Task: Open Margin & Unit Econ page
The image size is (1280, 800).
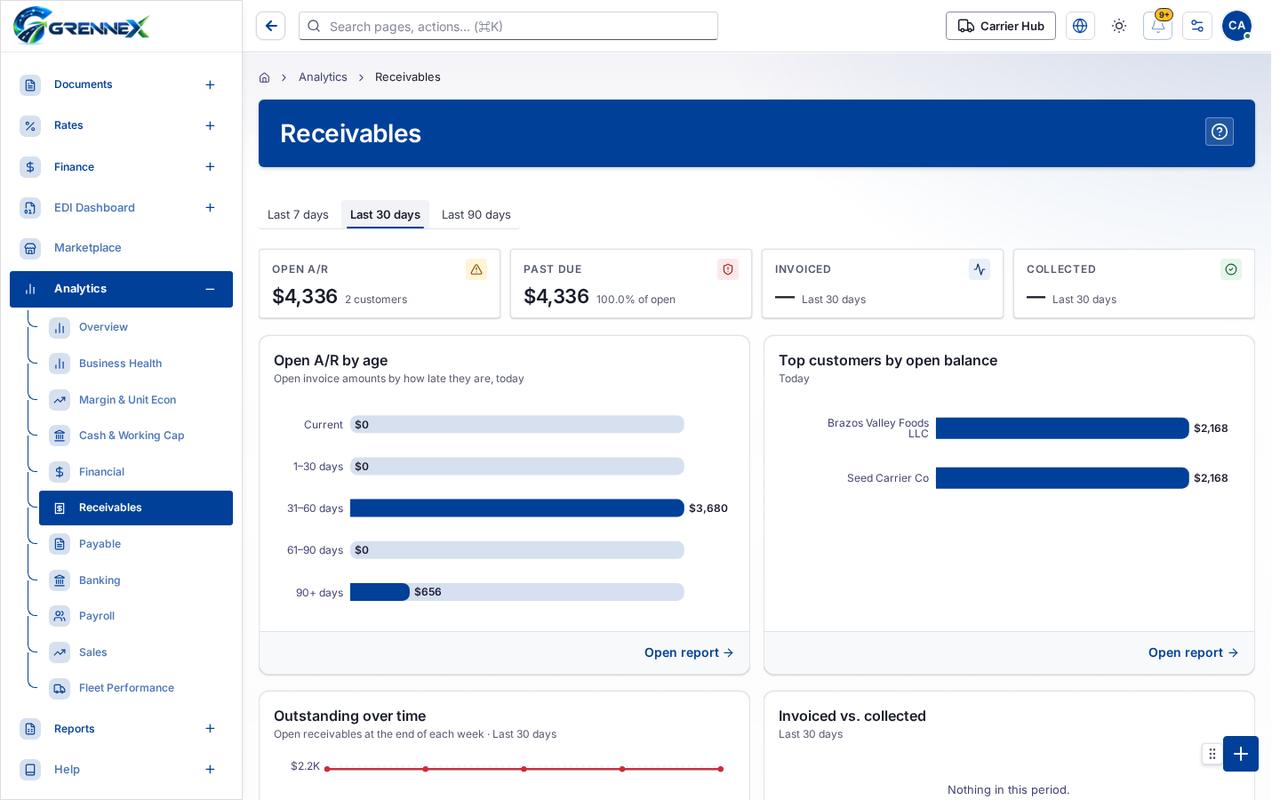Action: coord(136,400)
